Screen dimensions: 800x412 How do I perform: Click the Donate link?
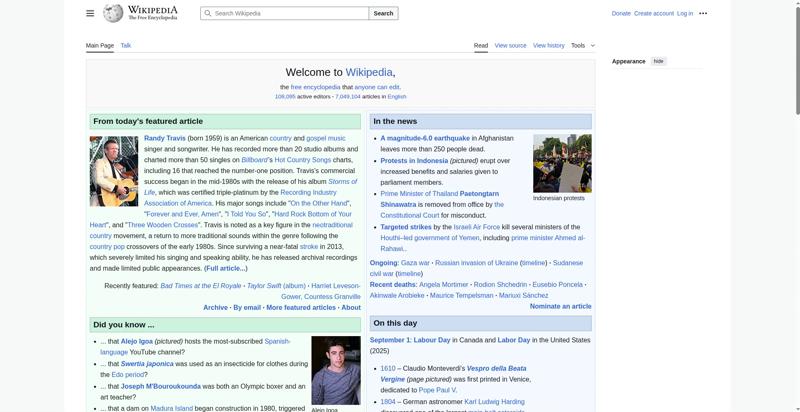621,13
